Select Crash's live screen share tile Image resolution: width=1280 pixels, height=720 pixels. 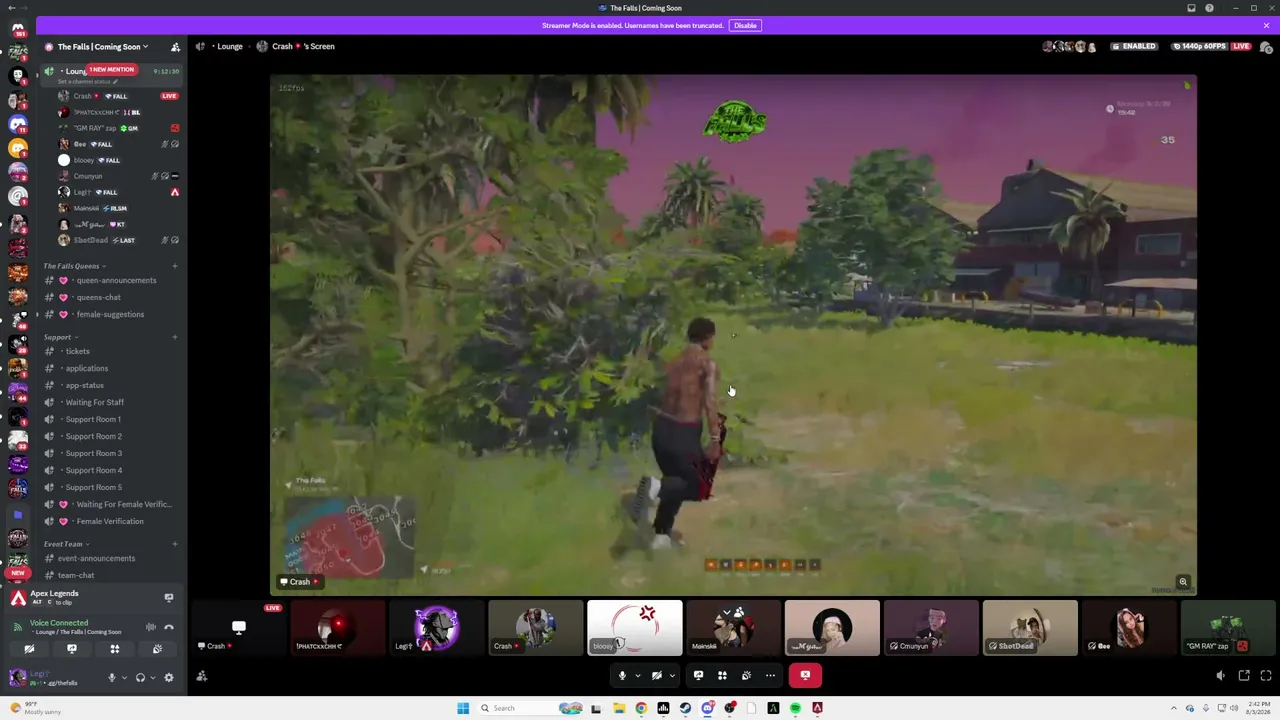pyautogui.click(x=239, y=628)
